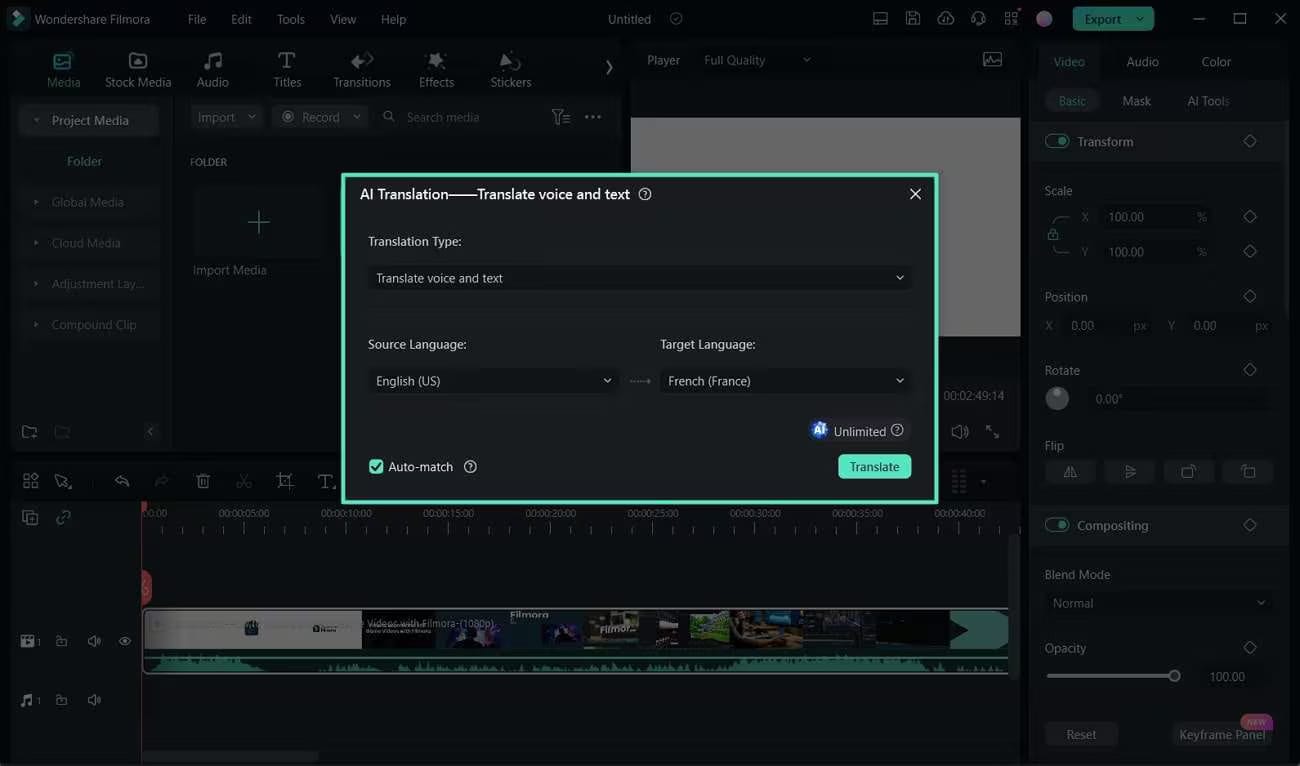Image resolution: width=1300 pixels, height=766 pixels.
Task: Click the help icon in AI Translation title
Action: click(x=645, y=194)
